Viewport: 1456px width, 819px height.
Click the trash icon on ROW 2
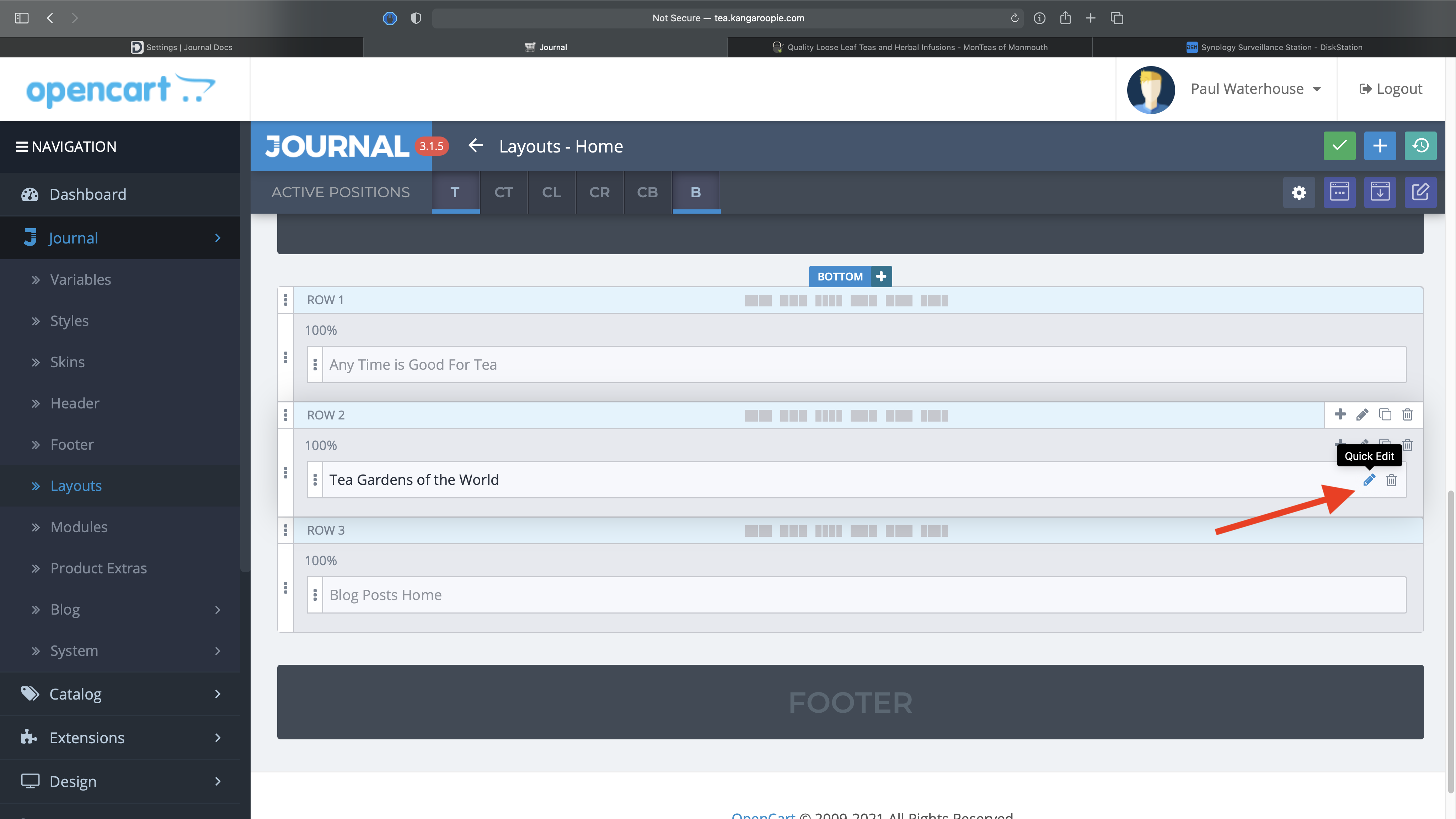[x=1407, y=415]
